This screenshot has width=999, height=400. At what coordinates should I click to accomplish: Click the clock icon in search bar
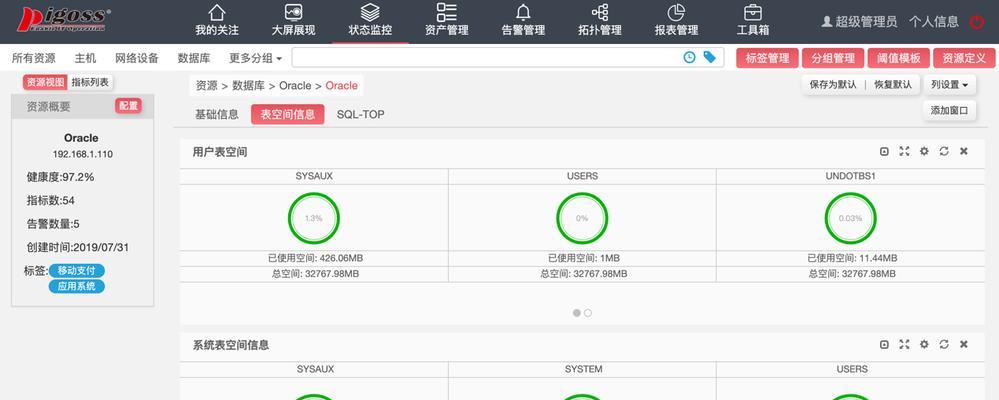pos(689,57)
